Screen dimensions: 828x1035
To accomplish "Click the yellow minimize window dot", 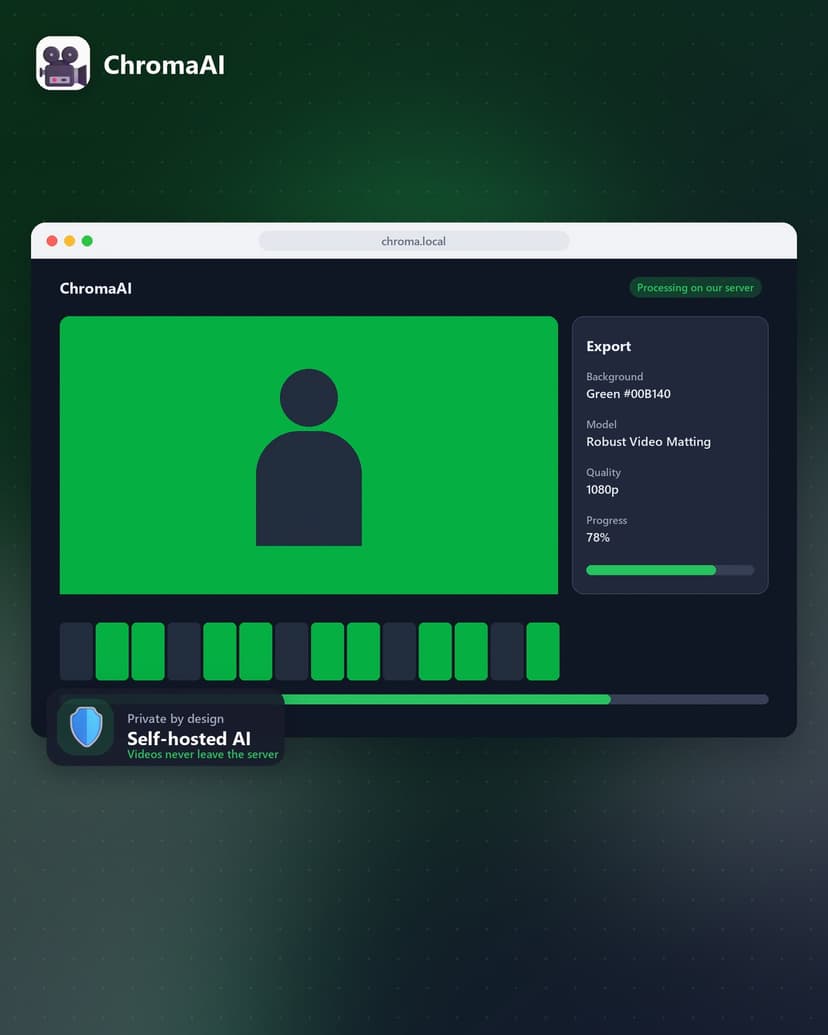I will tap(69, 241).
